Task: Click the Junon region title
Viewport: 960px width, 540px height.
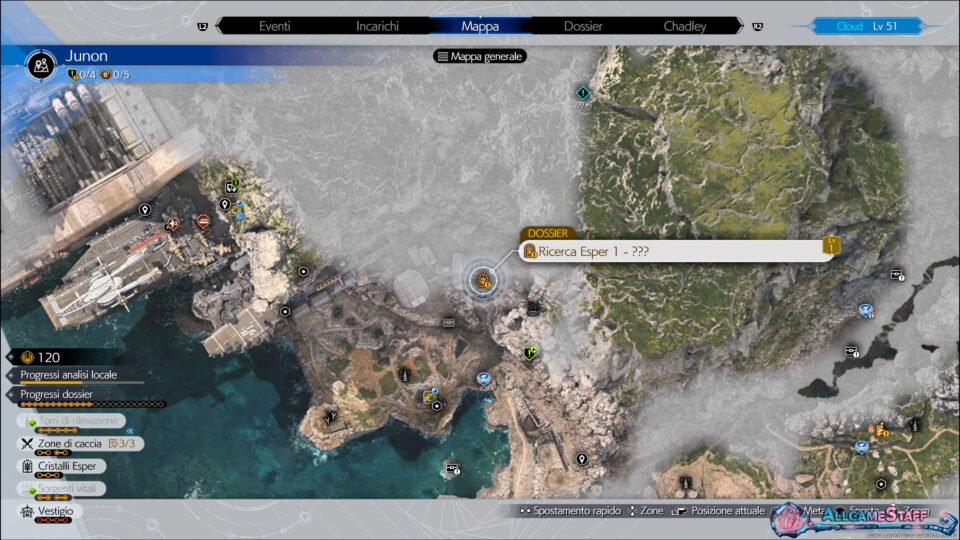Action: pos(86,56)
